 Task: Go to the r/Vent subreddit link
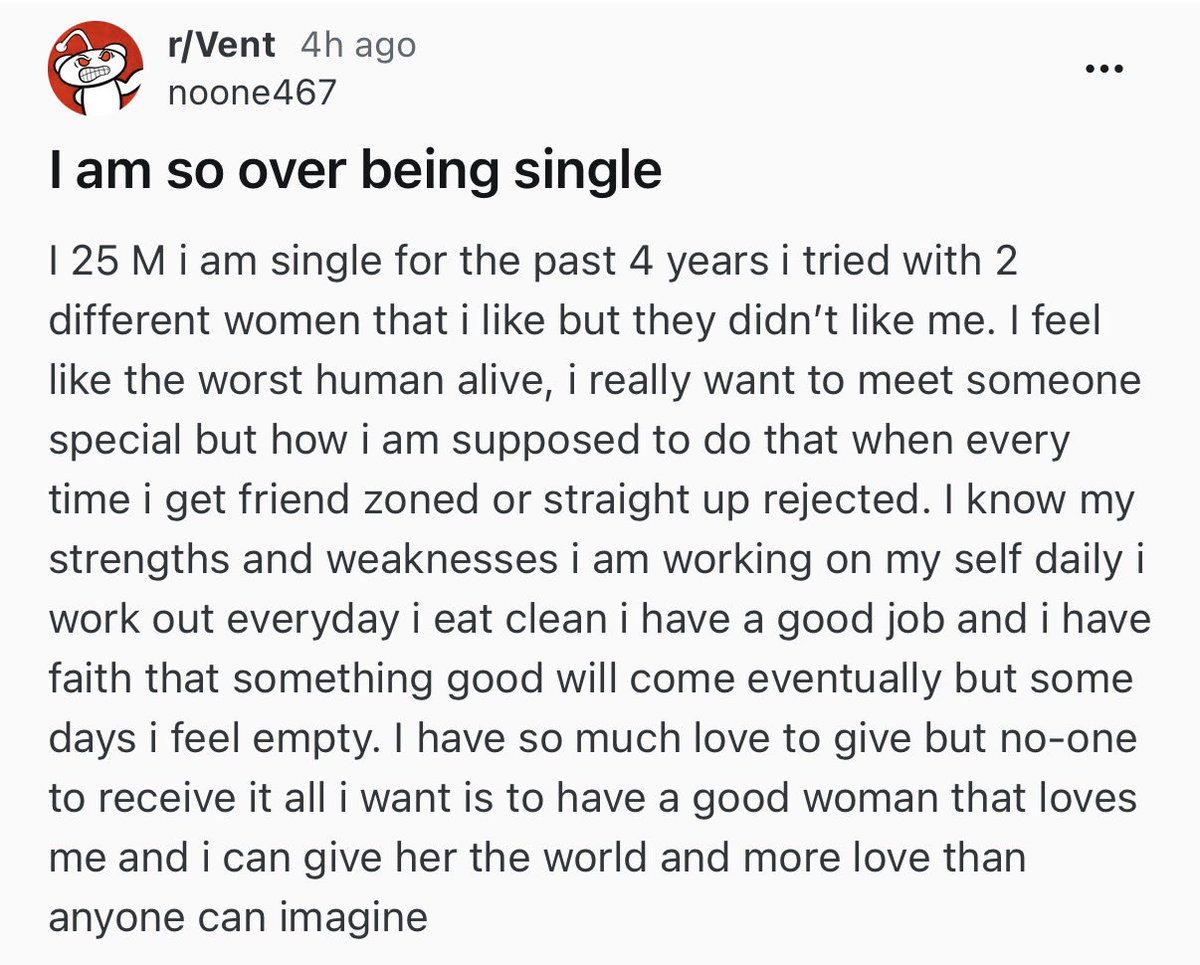[x=221, y=46]
